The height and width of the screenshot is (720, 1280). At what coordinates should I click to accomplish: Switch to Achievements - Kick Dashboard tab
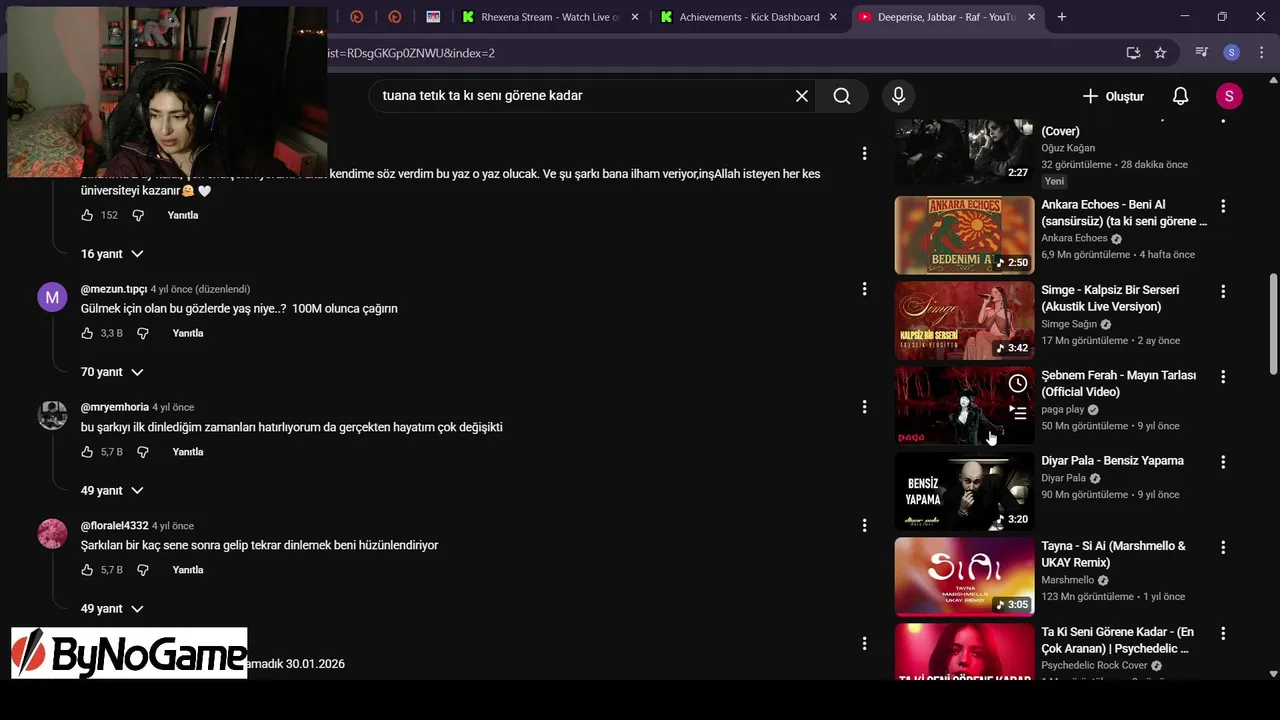[749, 17]
